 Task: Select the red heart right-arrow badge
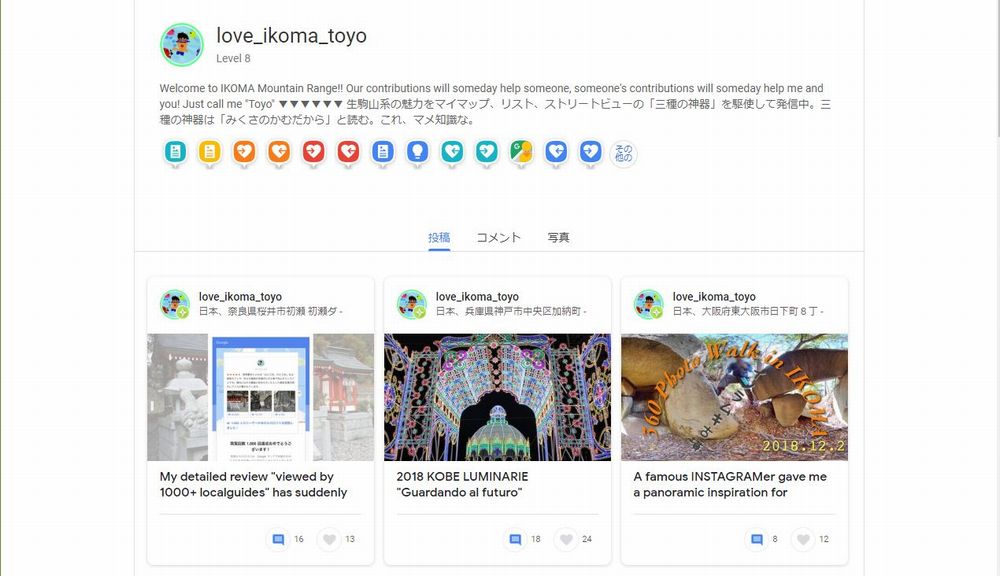314,153
